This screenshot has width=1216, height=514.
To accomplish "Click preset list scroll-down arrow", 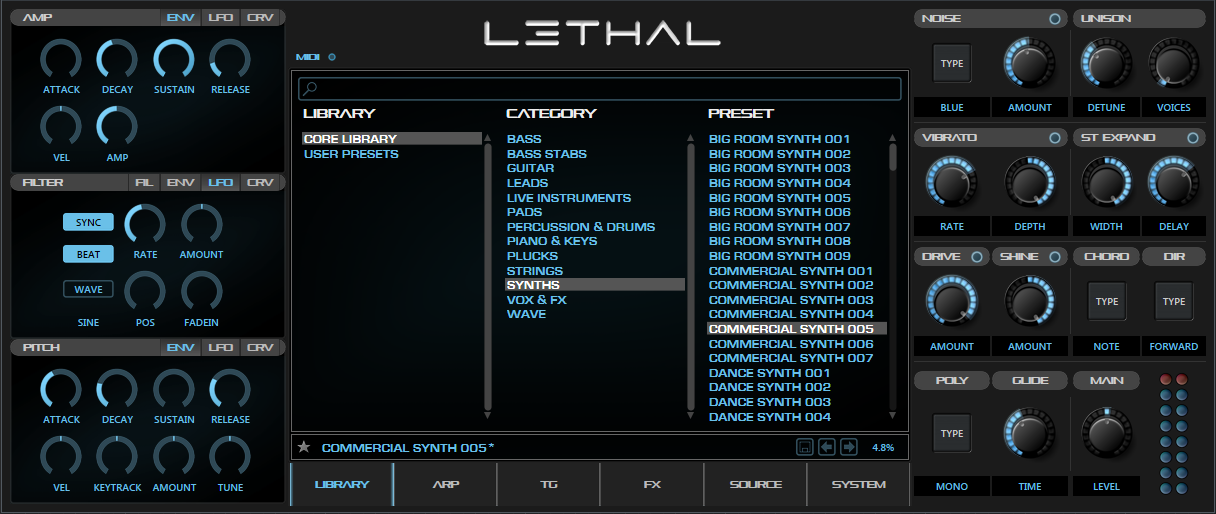I will point(893,414).
